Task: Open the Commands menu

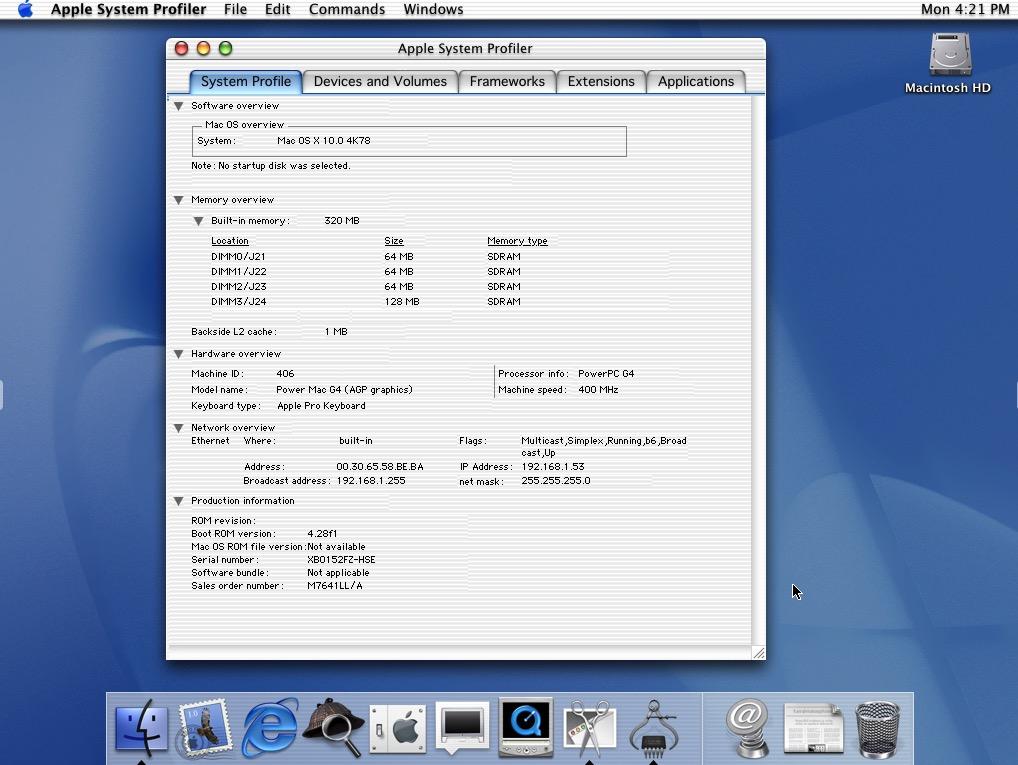Action: tap(347, 9)
